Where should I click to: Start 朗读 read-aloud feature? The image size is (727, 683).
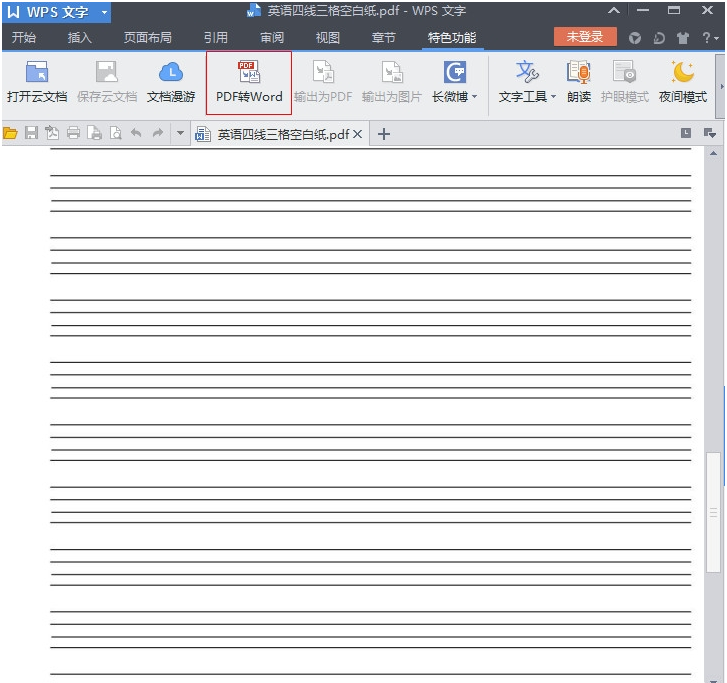(578, 82)
